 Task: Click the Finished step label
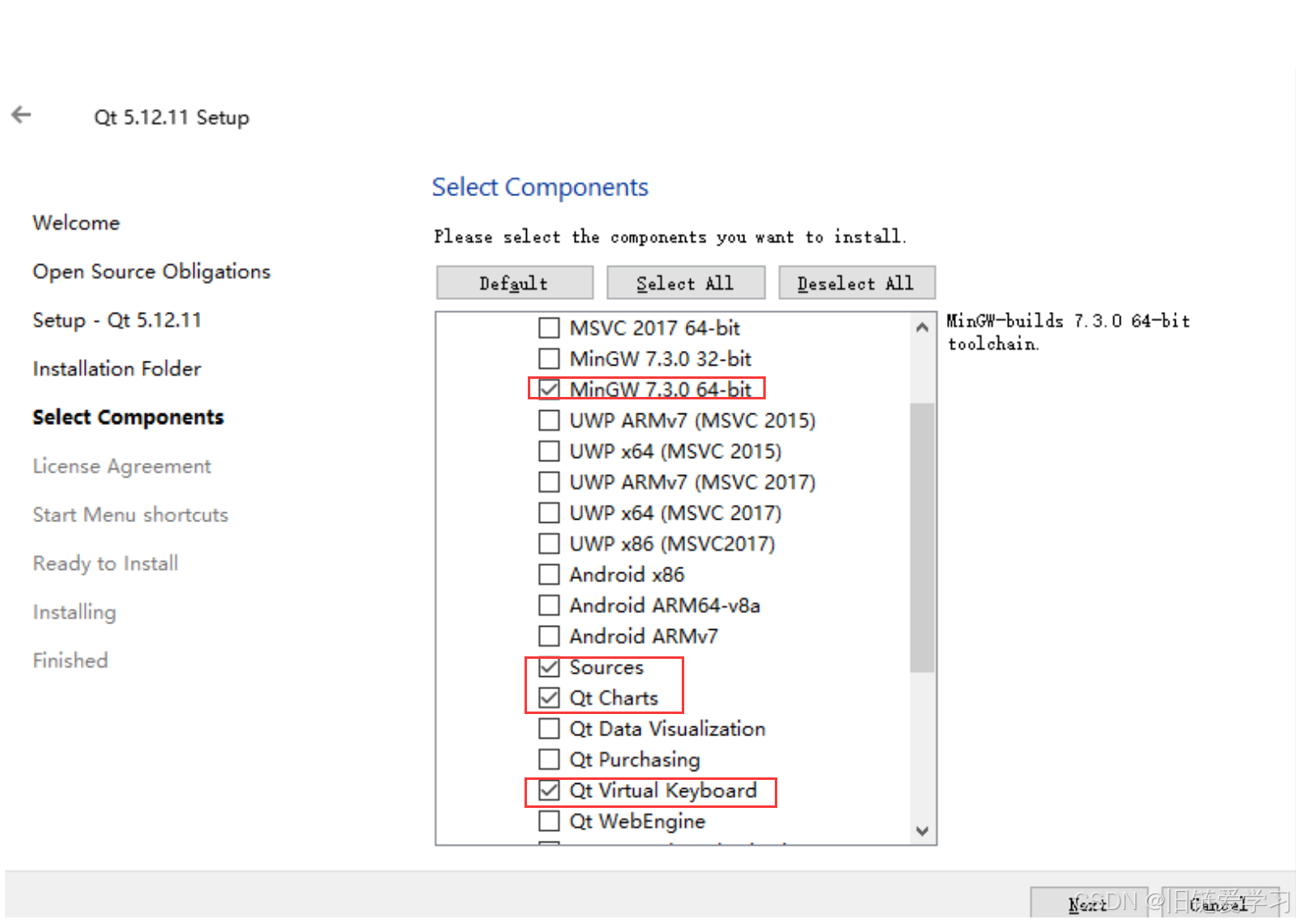pyautogui.click(x=70, y=660)
